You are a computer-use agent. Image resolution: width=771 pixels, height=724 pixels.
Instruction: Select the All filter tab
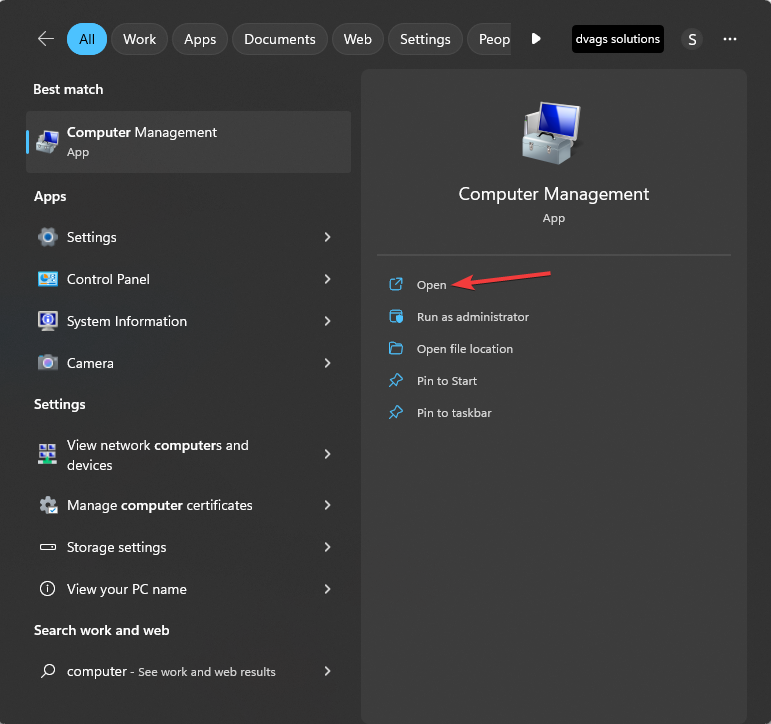click(x=87, y=39)
